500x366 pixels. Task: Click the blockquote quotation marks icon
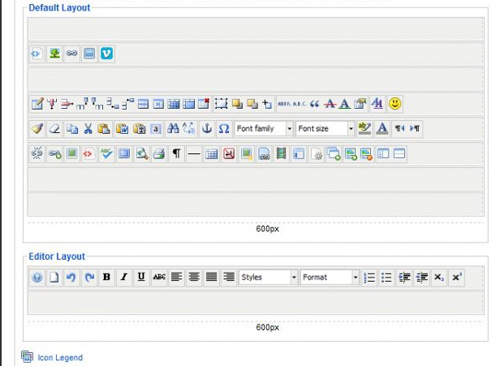(x=314, y=104)
